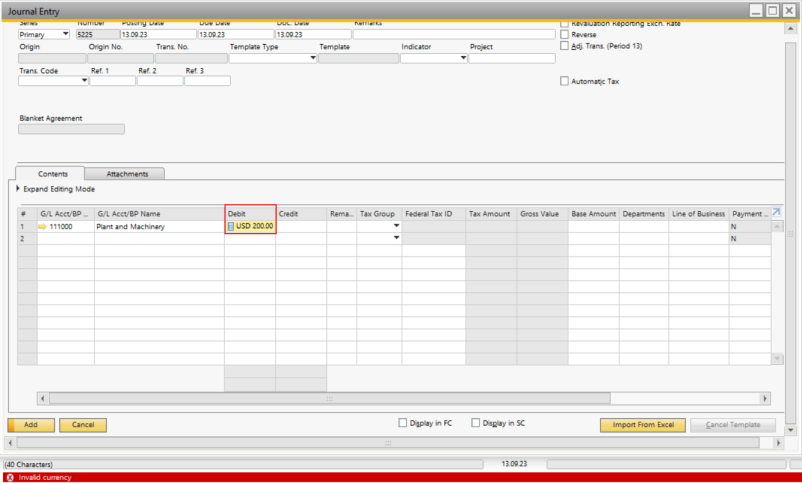Screen dimensions: 802x483
Task: Open form settings via grid corner arrow icon
Action: pos(776,212)
